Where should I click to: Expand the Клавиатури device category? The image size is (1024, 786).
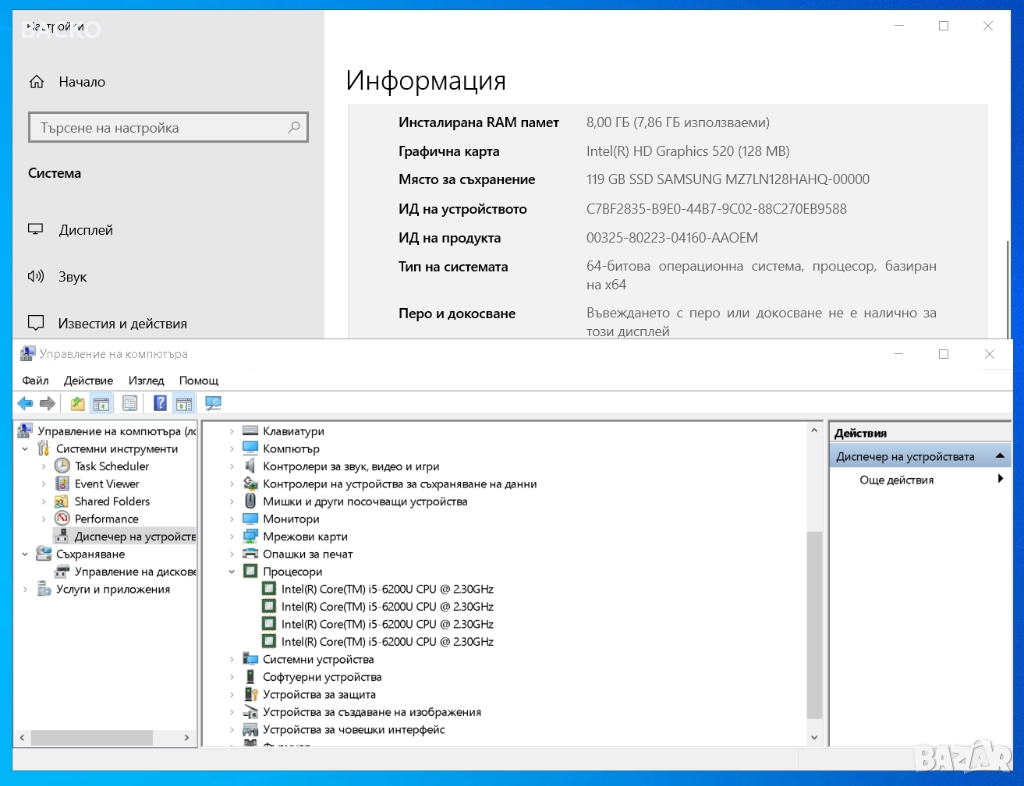pyautogui.click(x=232, y=431)
